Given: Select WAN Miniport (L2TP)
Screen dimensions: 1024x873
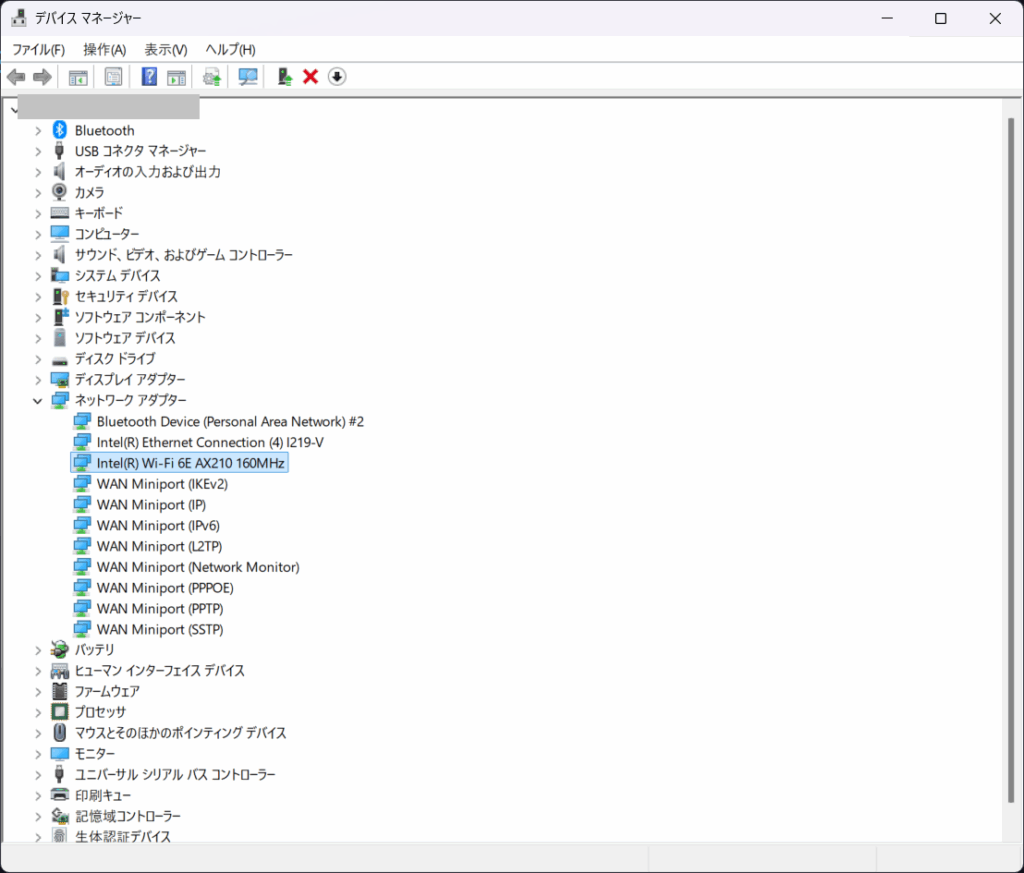Looking at the screenshot, I should [159, 546].
